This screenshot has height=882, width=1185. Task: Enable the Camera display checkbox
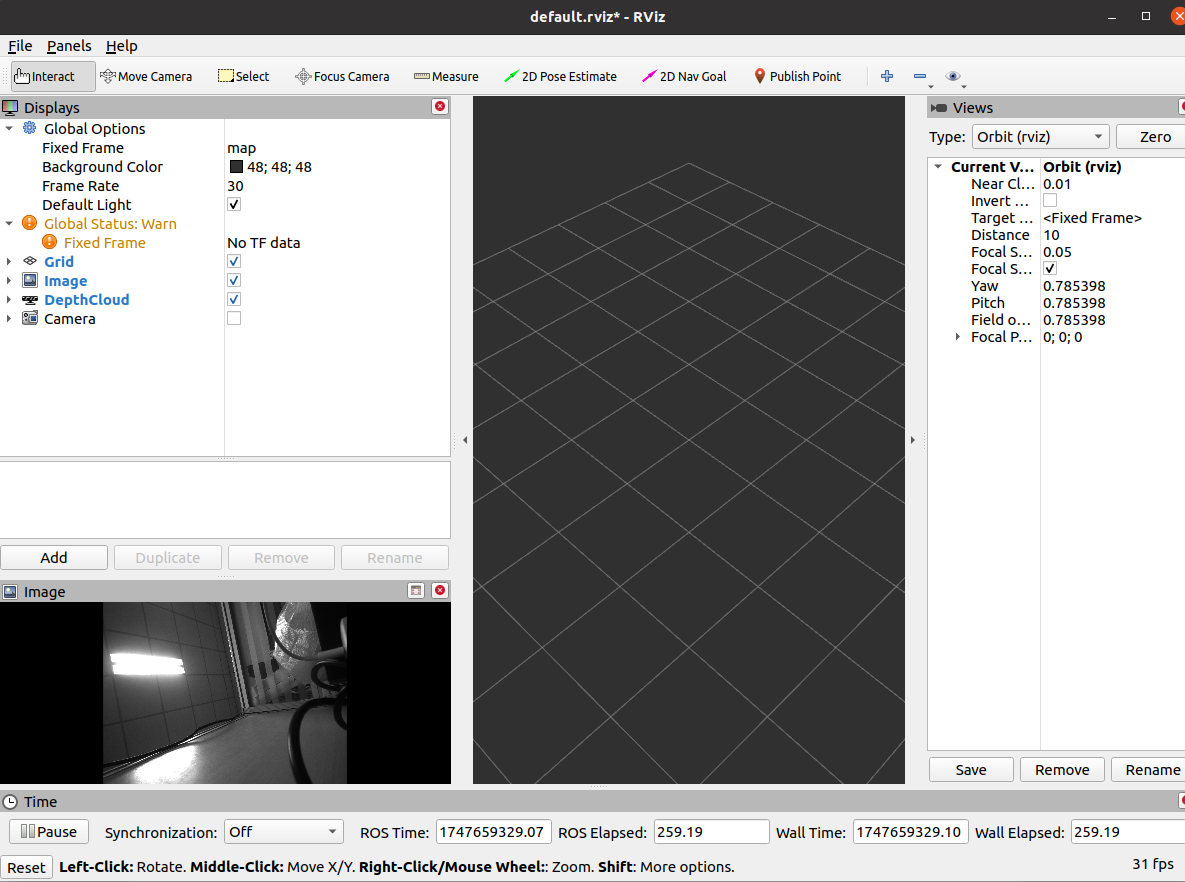[234, 318]
